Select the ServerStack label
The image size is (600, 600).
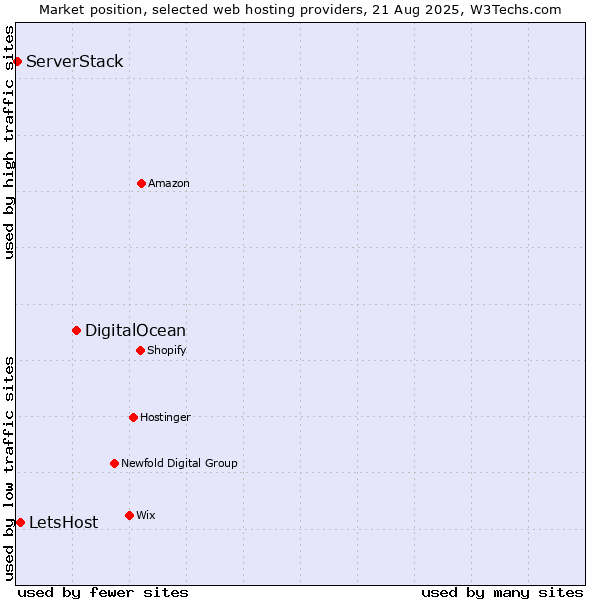(x=75, y=61)
